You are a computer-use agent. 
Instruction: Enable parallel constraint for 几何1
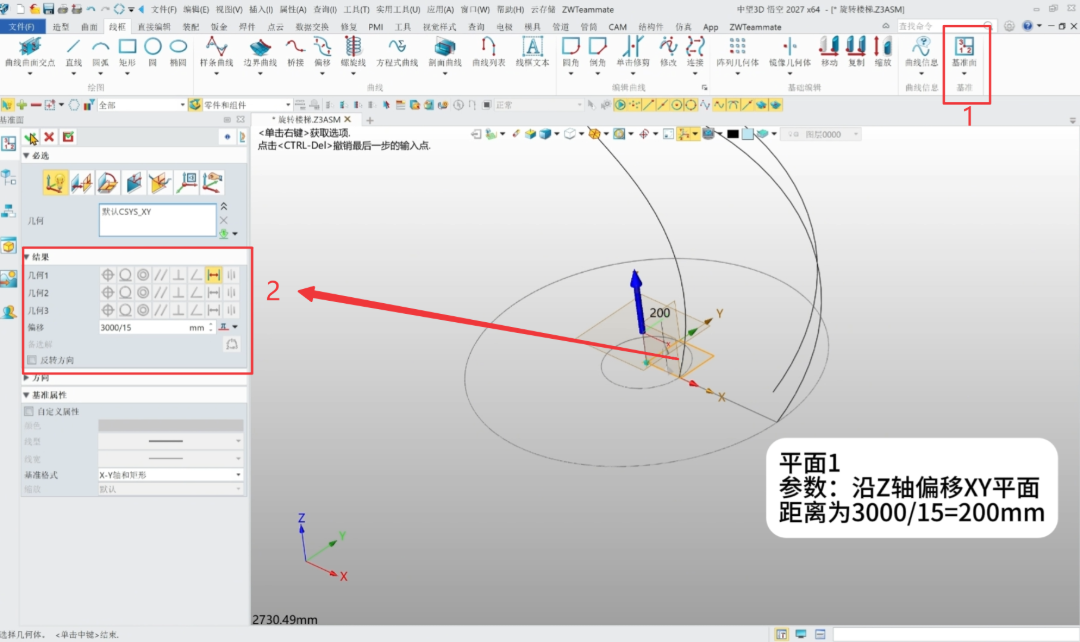(x=160, y=275)
